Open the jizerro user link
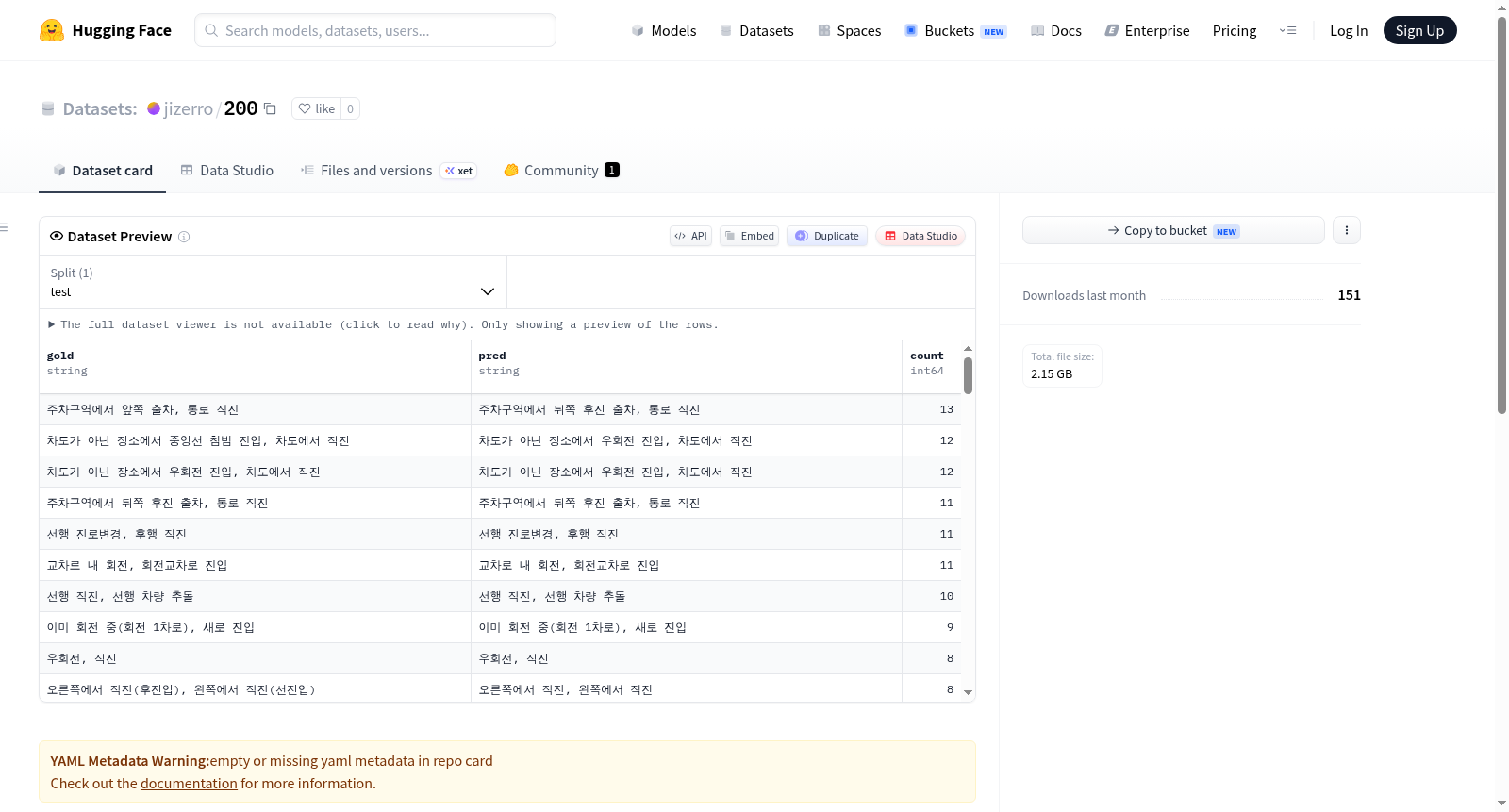Viewport: 1509px width, 812px height. [x=189, y=108]
